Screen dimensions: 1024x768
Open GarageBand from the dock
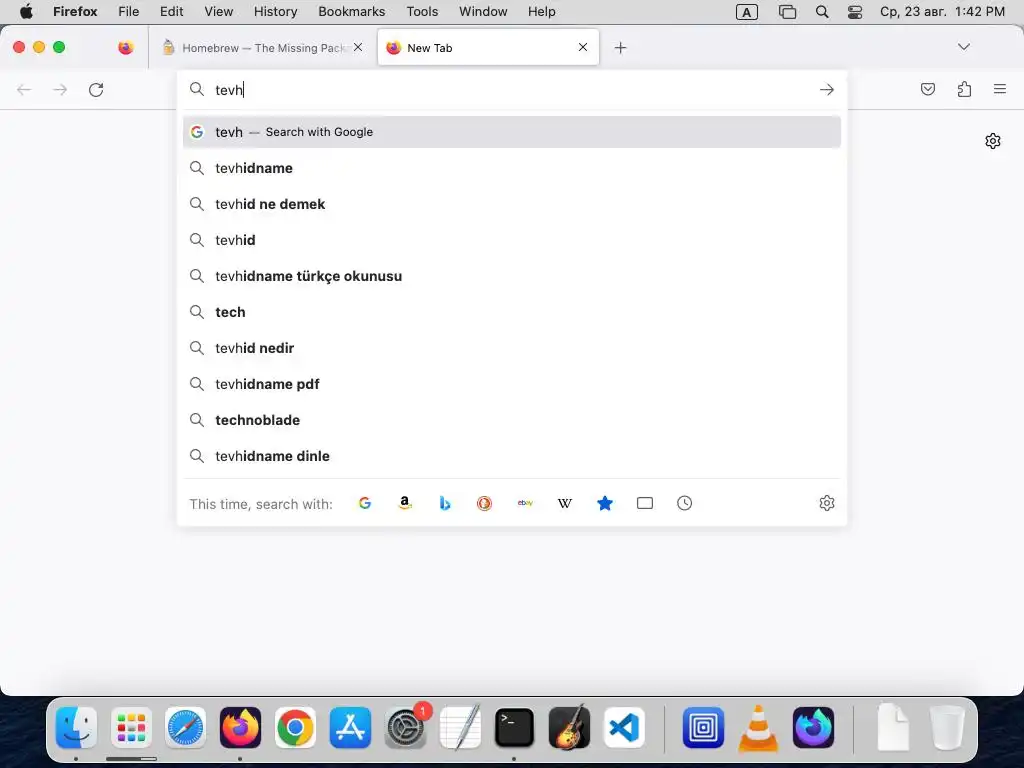569,727
